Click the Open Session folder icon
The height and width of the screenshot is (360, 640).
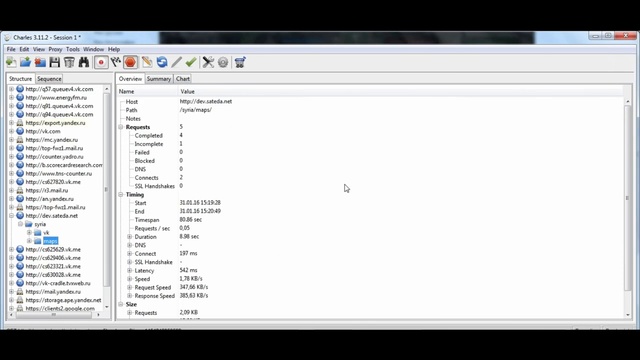click(x=25, y=62)
